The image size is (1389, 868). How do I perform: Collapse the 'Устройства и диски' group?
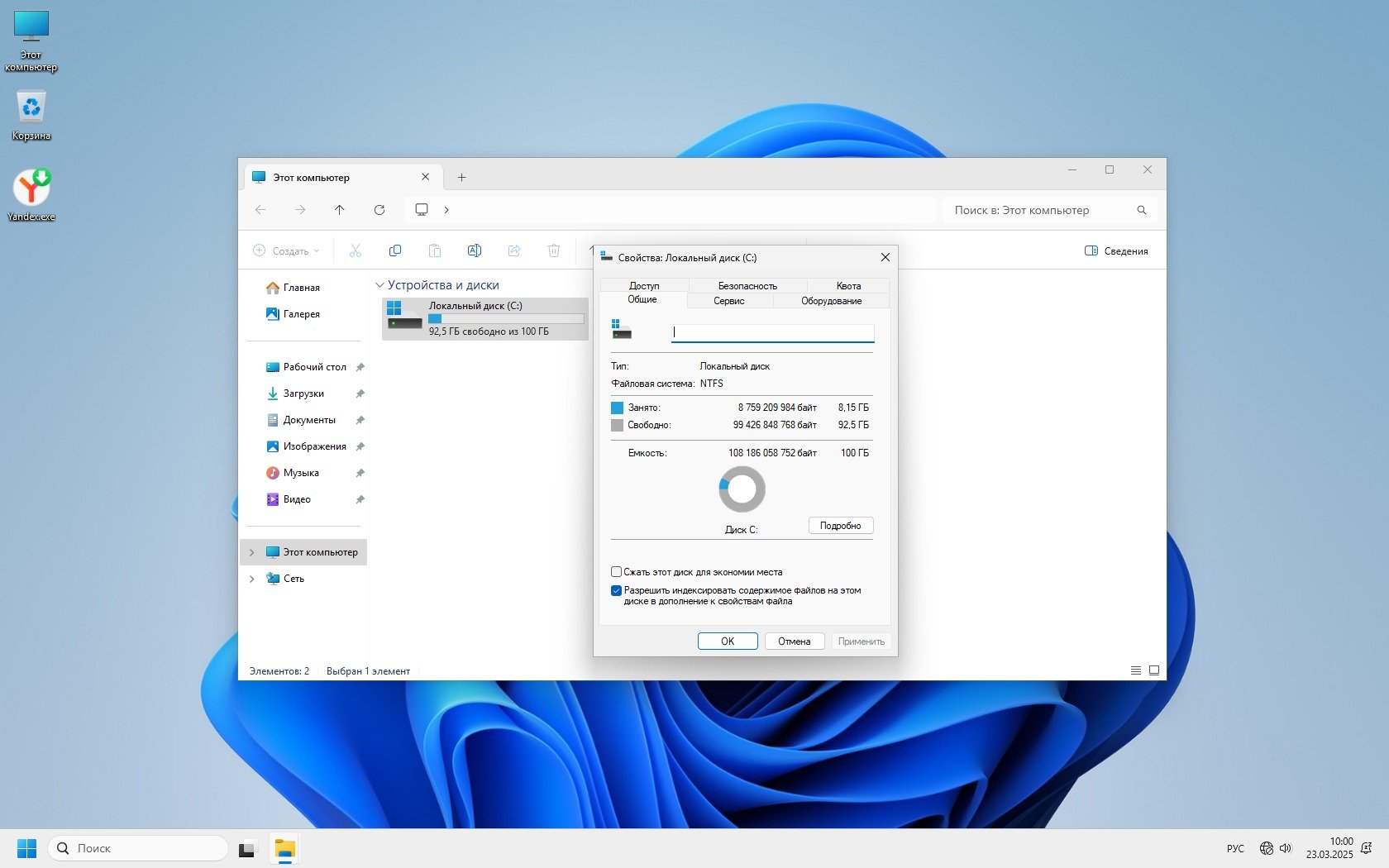point(379,285)
